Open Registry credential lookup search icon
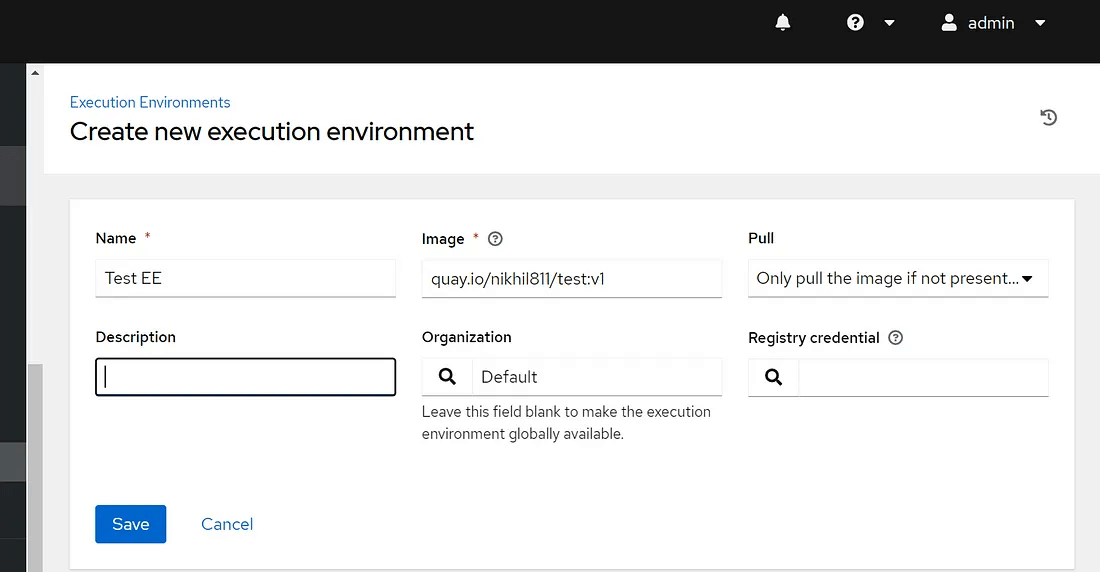Screen dimensions: 1100x572 (773, 377)
